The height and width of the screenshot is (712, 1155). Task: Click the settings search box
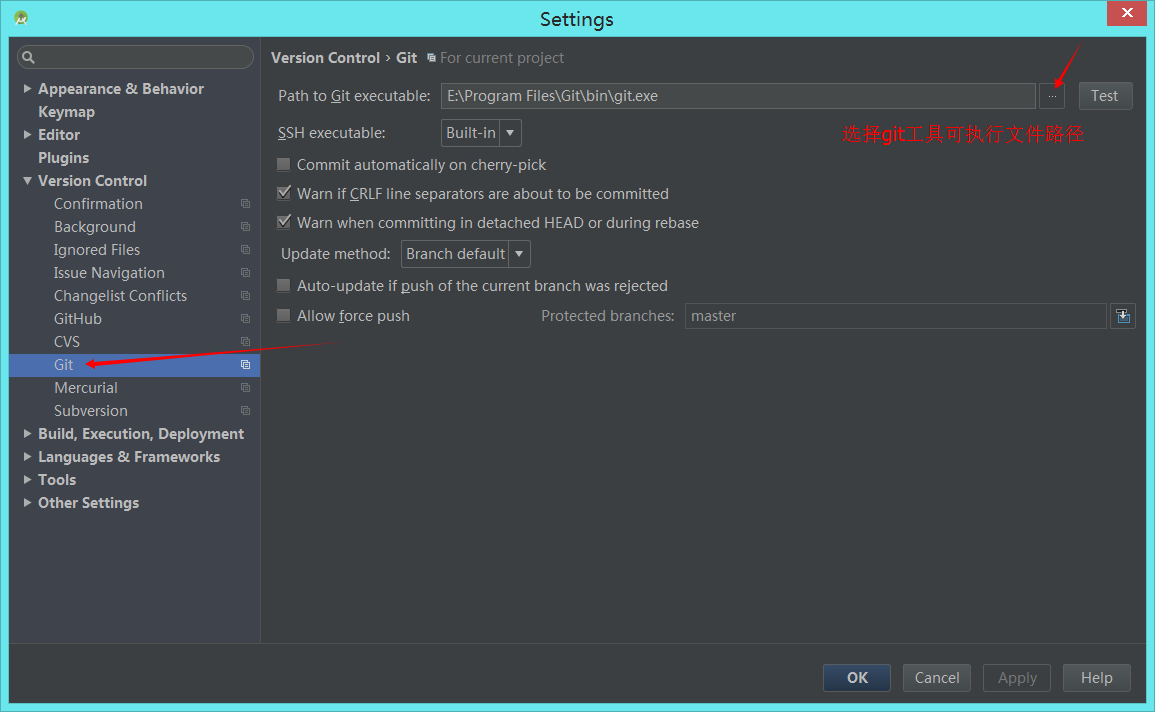coord(136,57)
